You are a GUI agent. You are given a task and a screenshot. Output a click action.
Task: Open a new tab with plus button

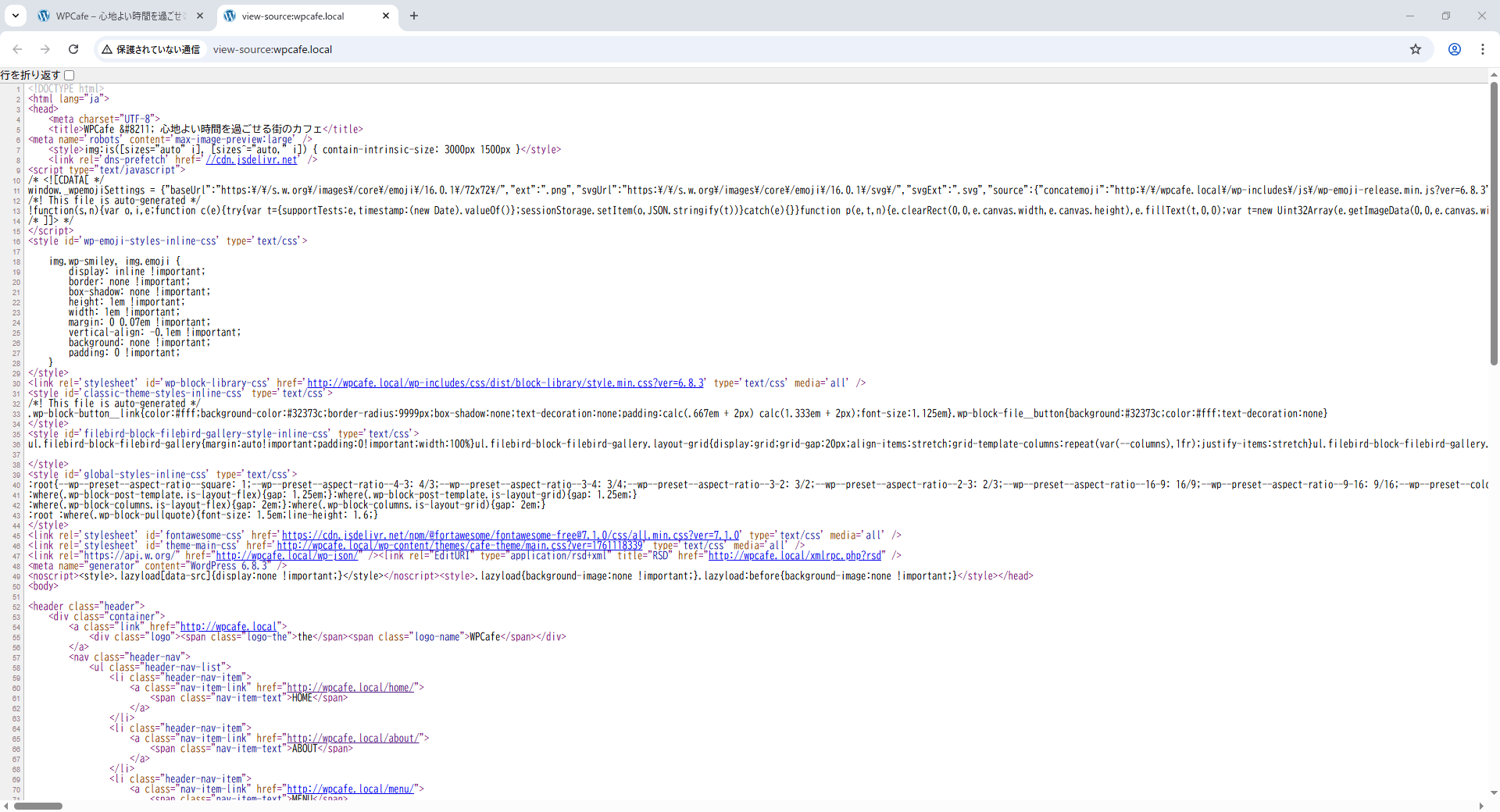click(414, 16)
